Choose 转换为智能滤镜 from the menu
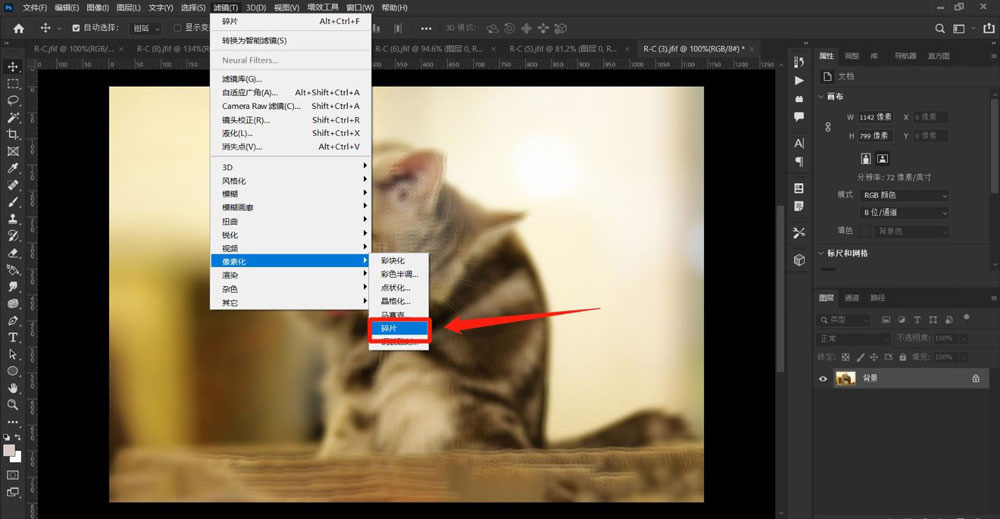The width and height of the screenshot is (1000, 519). [254, 41]
